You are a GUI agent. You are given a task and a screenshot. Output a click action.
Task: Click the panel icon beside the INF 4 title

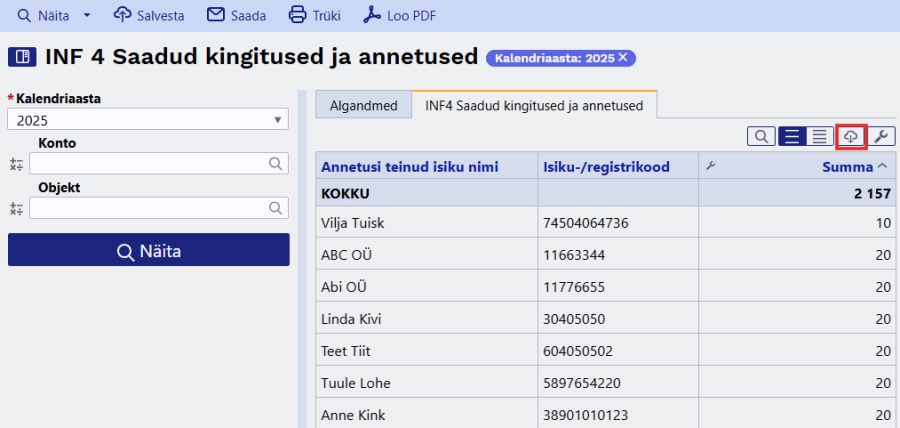point(22,57)
